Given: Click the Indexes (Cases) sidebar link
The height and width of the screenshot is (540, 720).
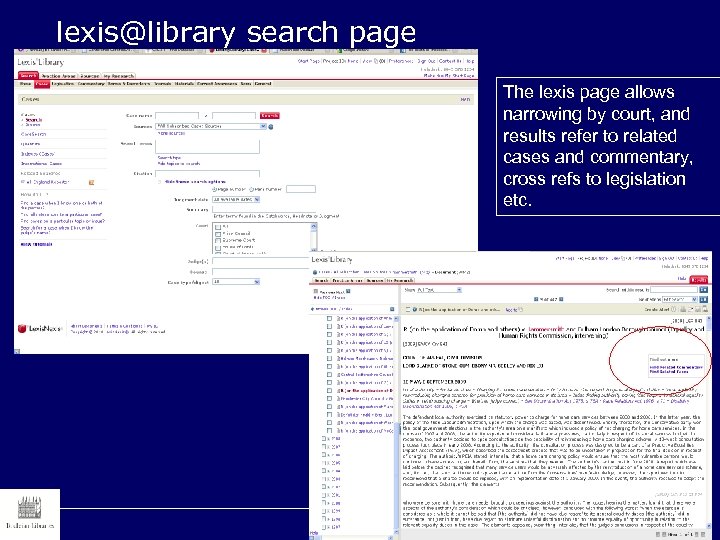Looking at the screenshot, I should point(38,154).
